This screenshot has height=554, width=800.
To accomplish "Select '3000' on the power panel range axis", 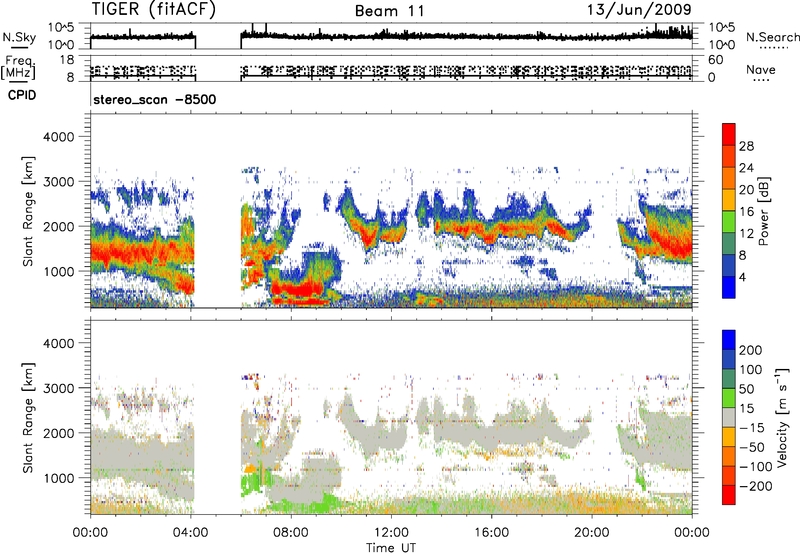I will (58, 182).
